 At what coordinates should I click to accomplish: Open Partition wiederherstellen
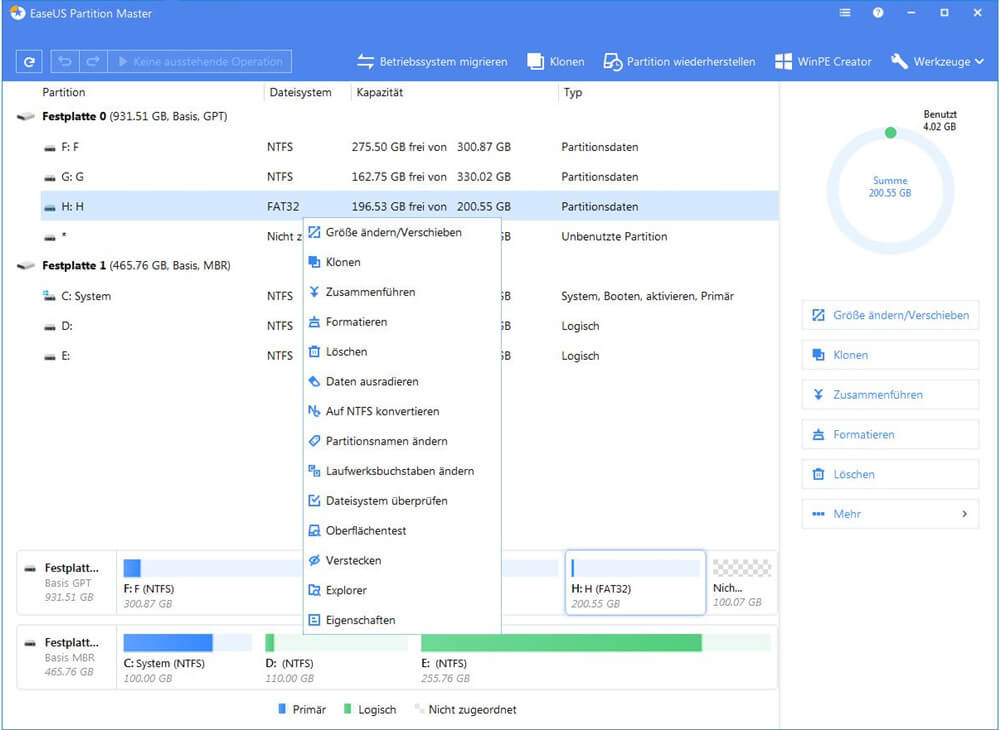(x=679, y=62)
